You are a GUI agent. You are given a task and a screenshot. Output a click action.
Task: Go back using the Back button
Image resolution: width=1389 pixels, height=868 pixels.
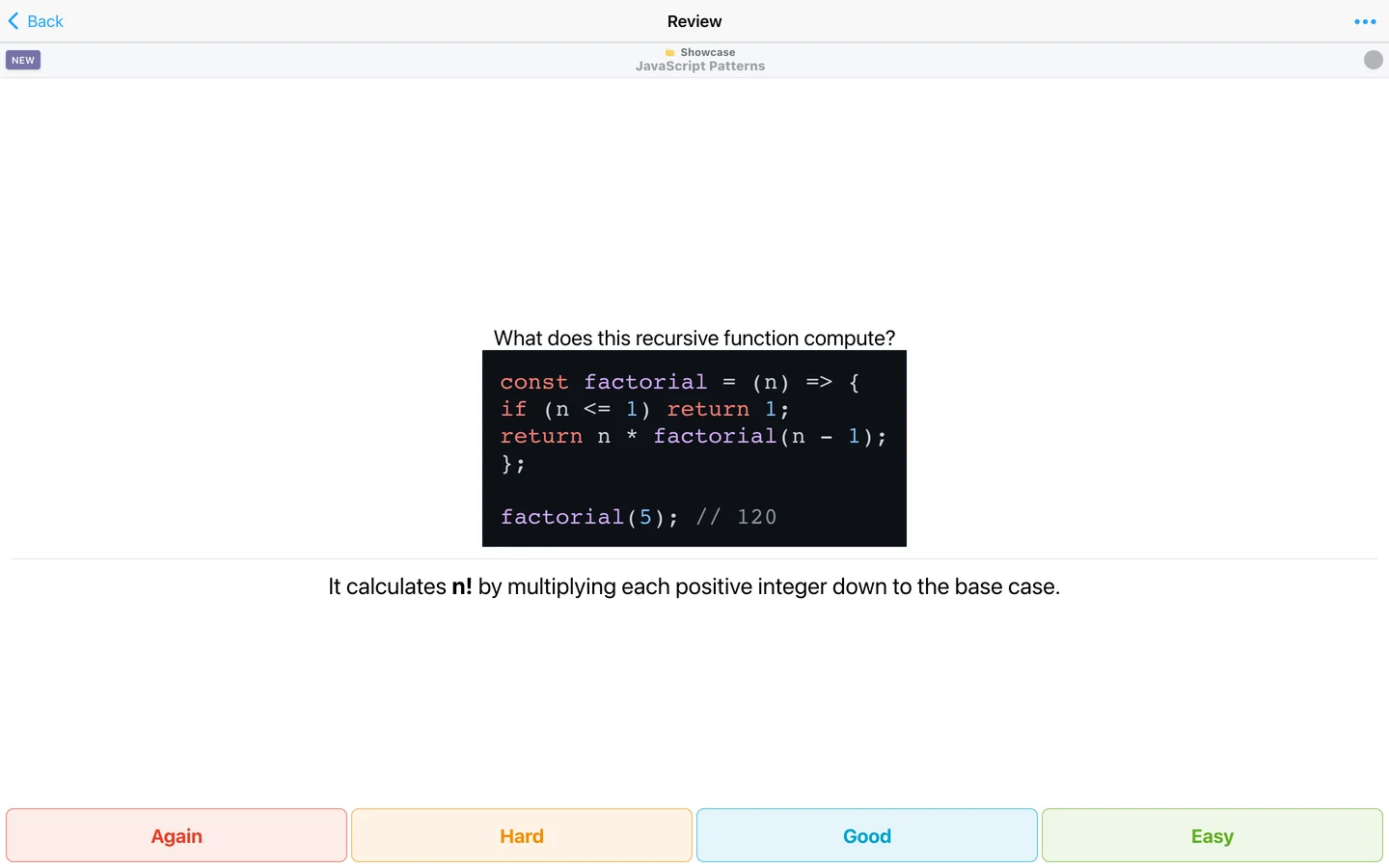pyautogui.click(x=36, y=21)
